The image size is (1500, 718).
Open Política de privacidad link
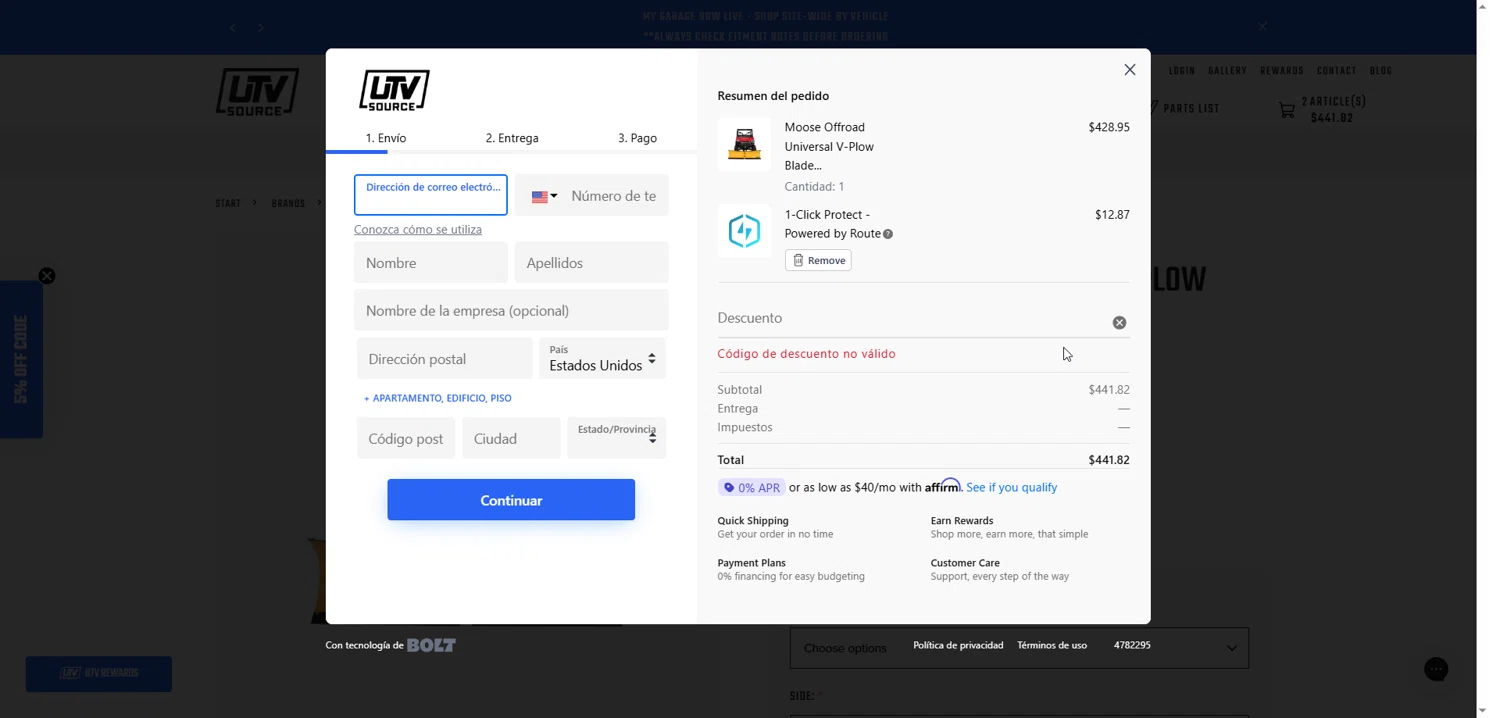point(958,646)
